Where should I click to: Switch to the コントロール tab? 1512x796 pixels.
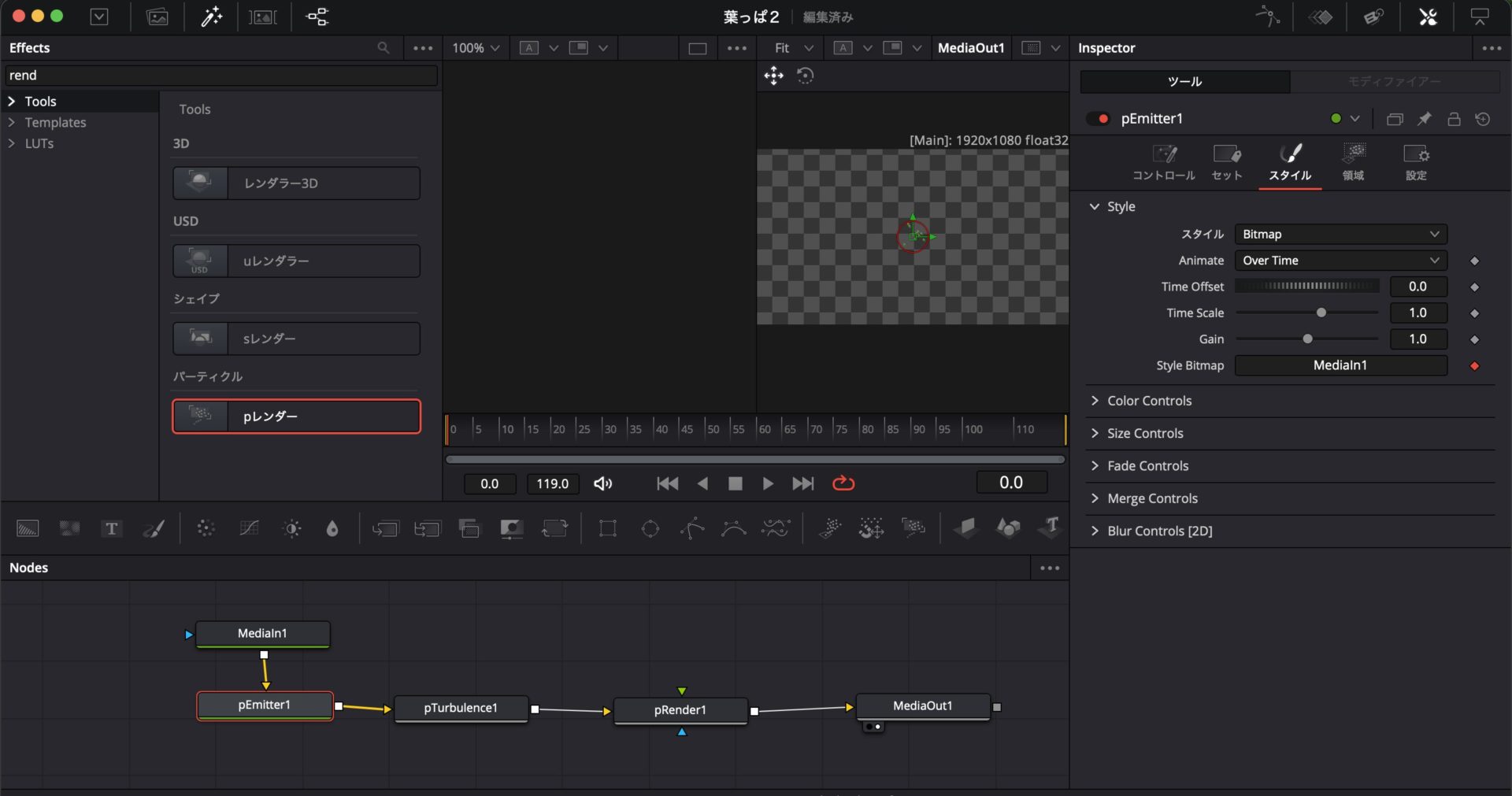[1163, 162]
